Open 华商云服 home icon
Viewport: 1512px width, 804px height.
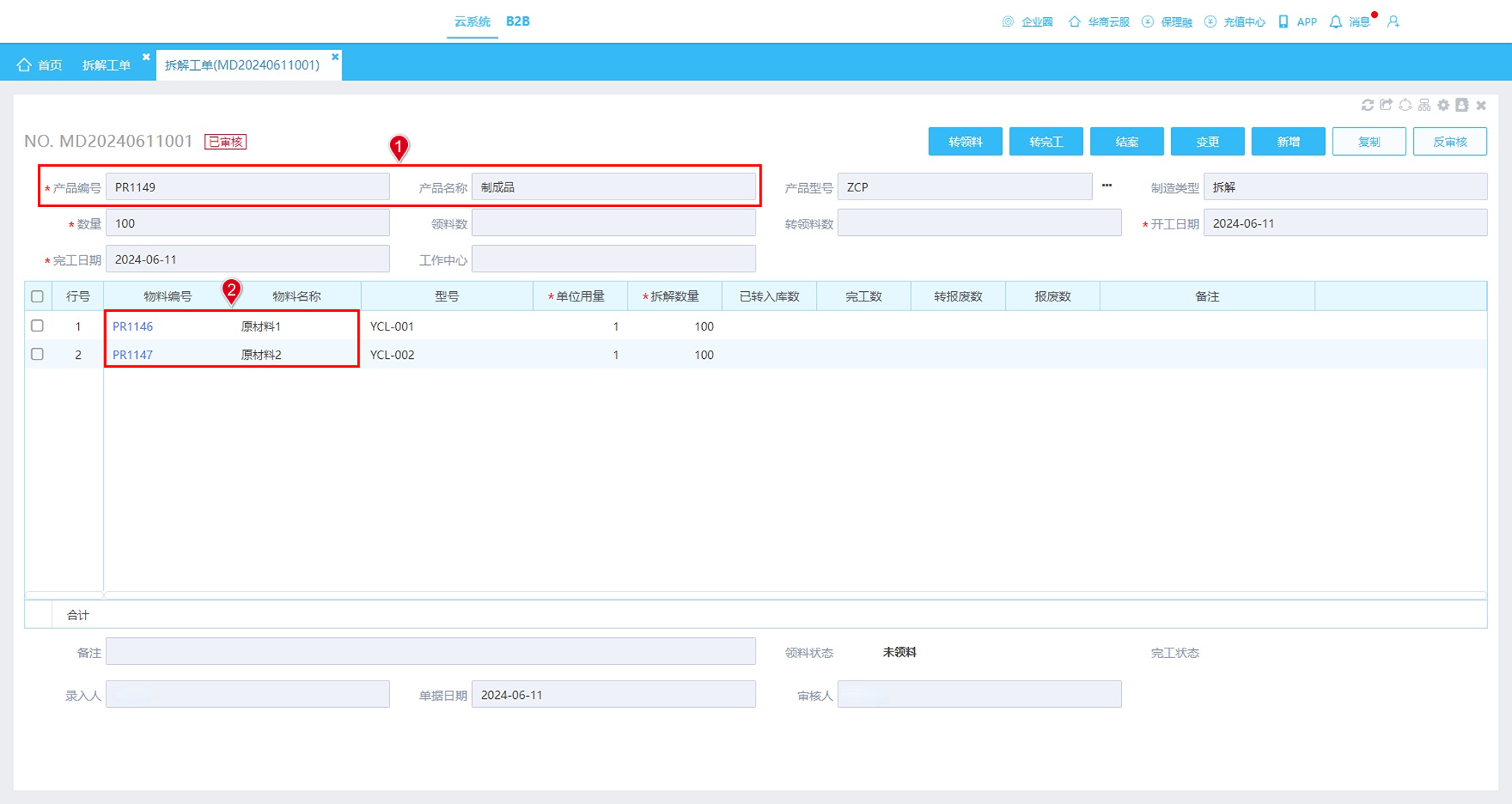click(x=1074, y=22)
